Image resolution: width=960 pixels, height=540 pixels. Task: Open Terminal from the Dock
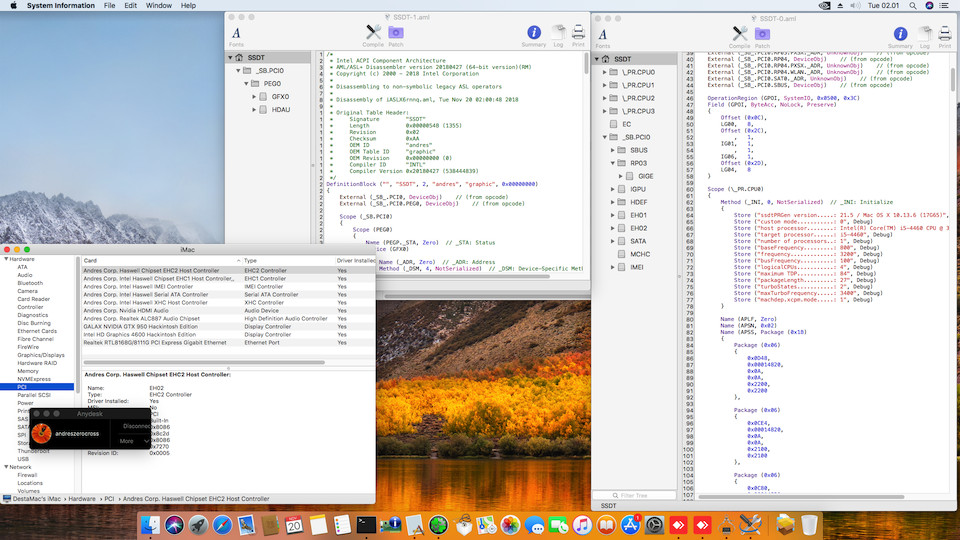click(x=367, y=524)
